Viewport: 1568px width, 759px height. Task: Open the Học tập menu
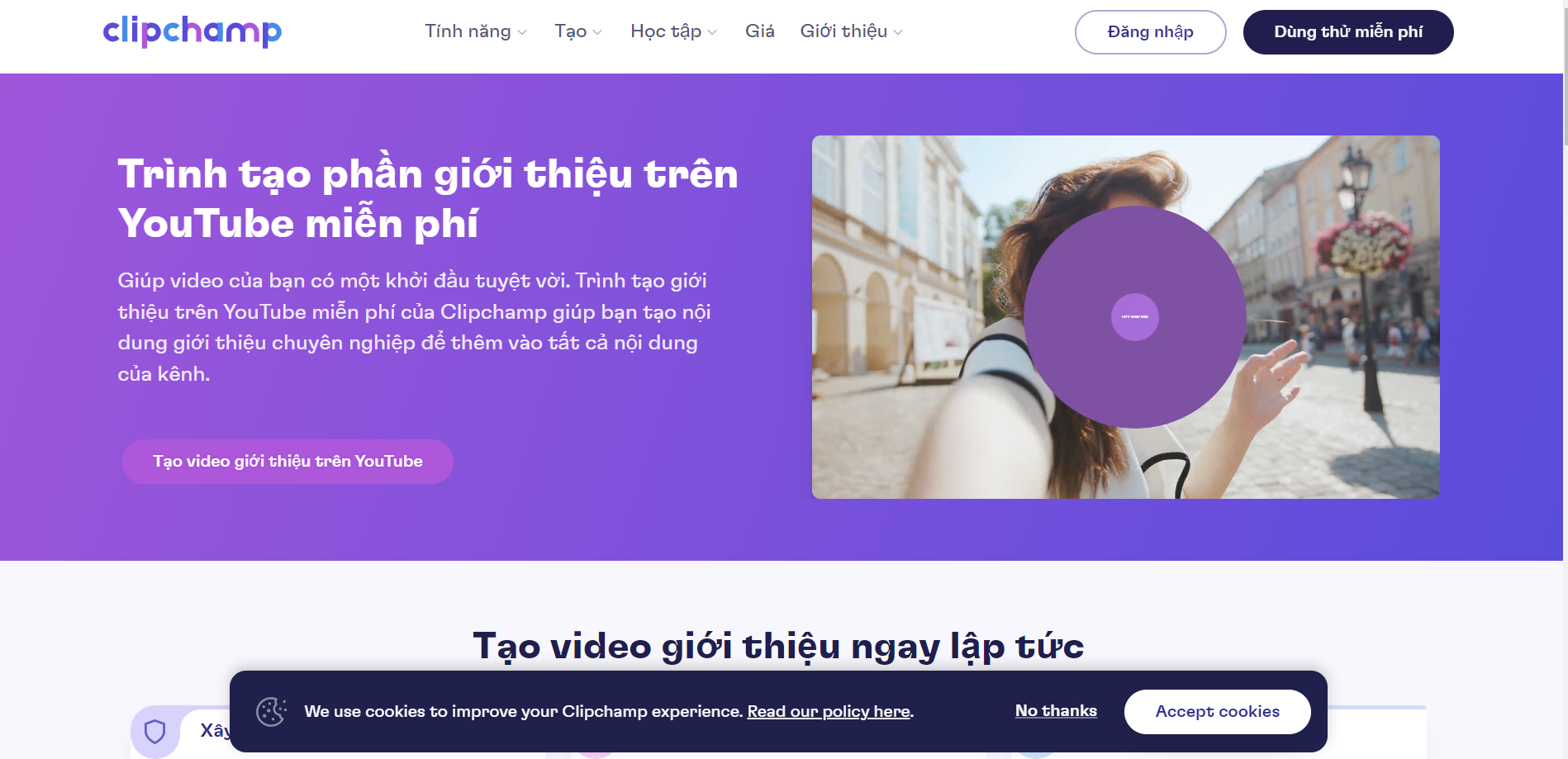[673, 31]
